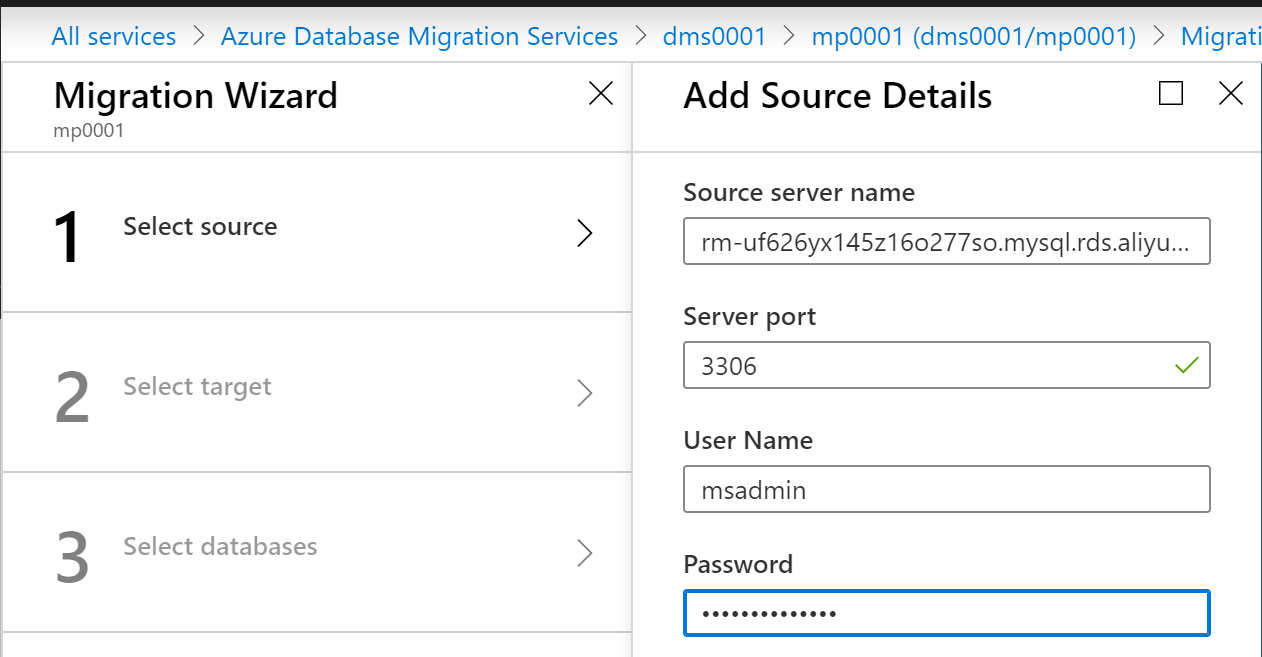Navigate to dms0001 breadcrumb
Viewport: 1262px width, 657px height.
714,37
